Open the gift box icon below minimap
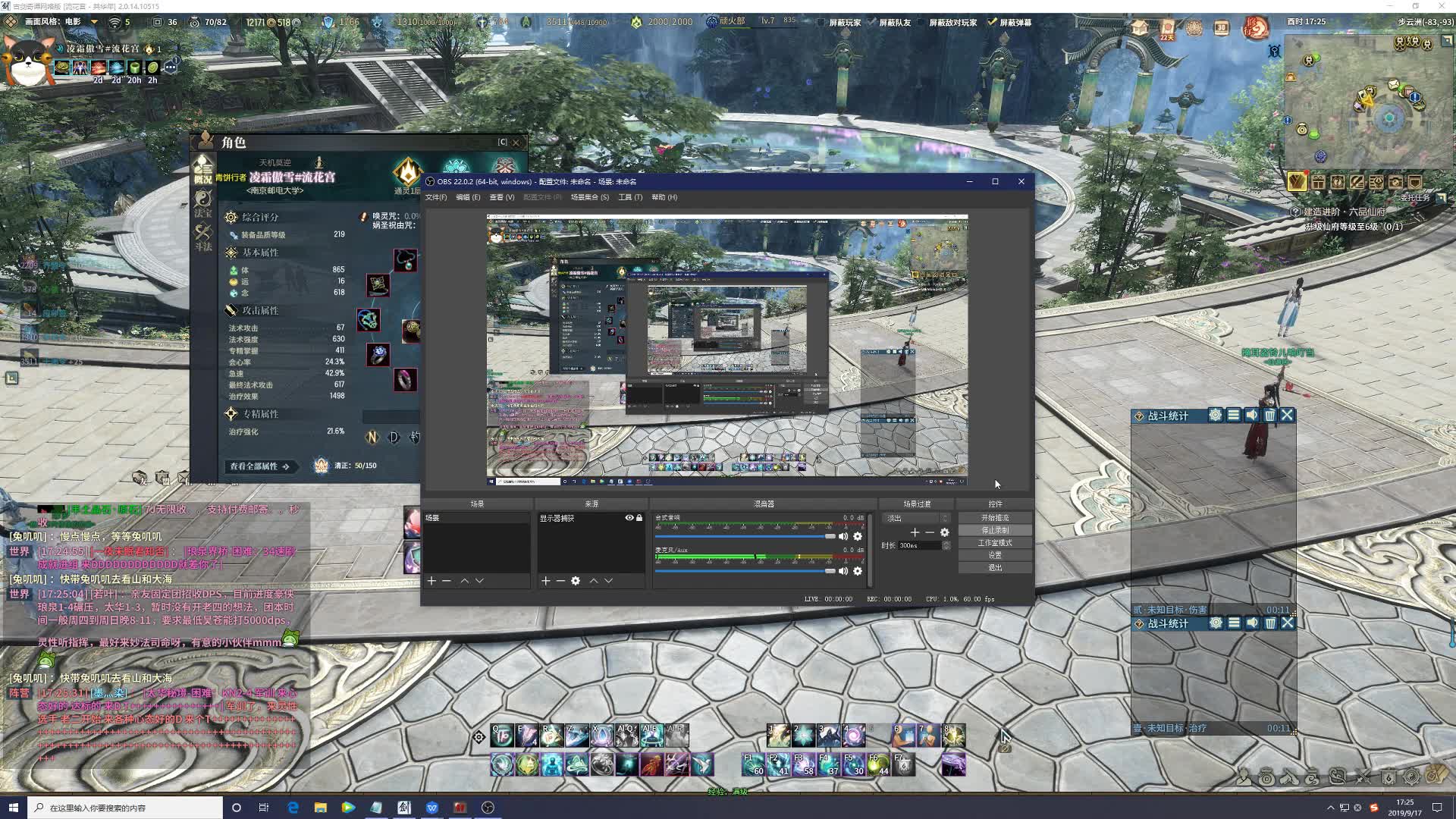 (x=1318, y=182)
